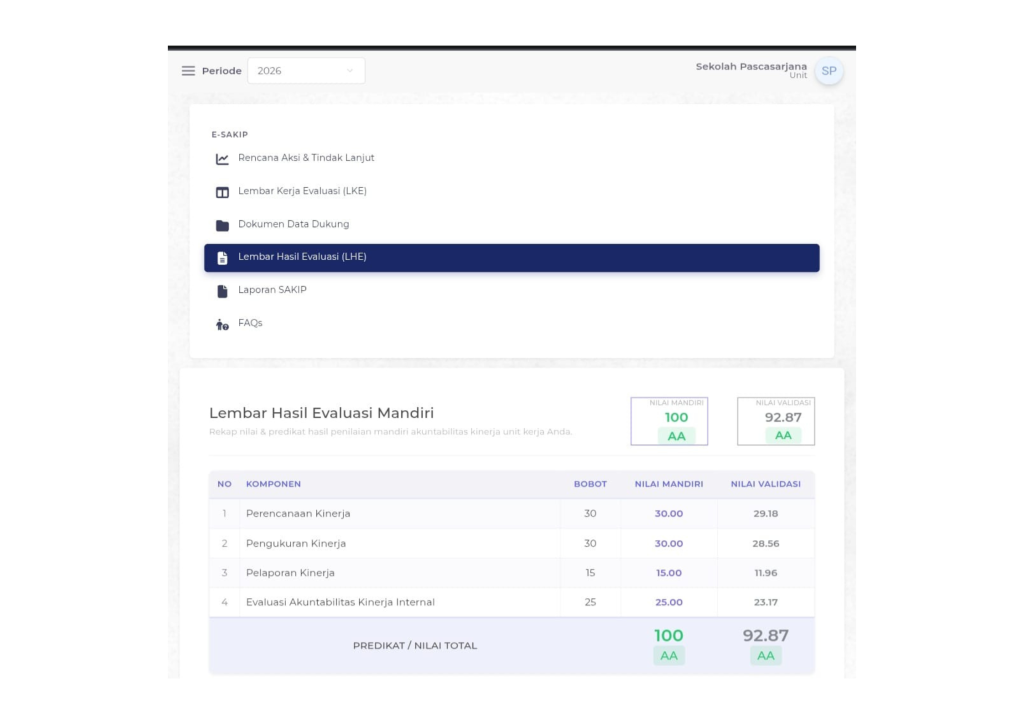Click the Lembar Kerja Evaluasi table icon

click(x=222, y=192)
